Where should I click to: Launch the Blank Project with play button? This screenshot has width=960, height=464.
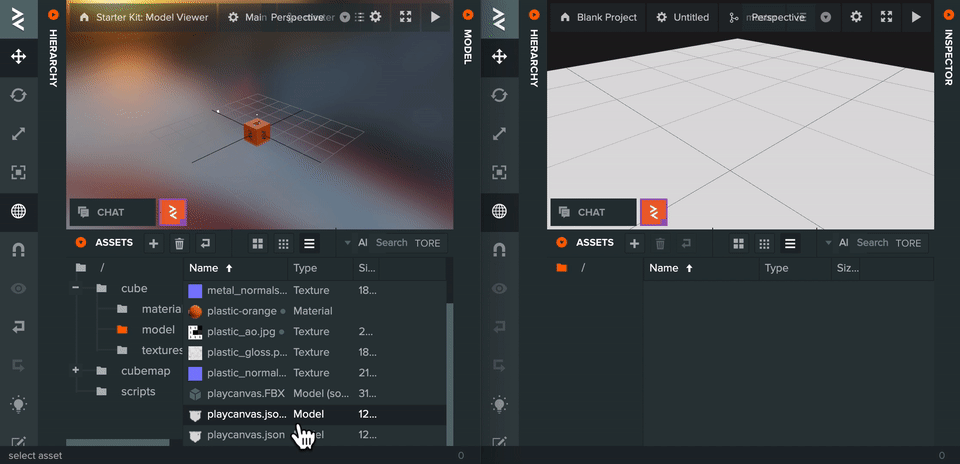tap(916, 17)
